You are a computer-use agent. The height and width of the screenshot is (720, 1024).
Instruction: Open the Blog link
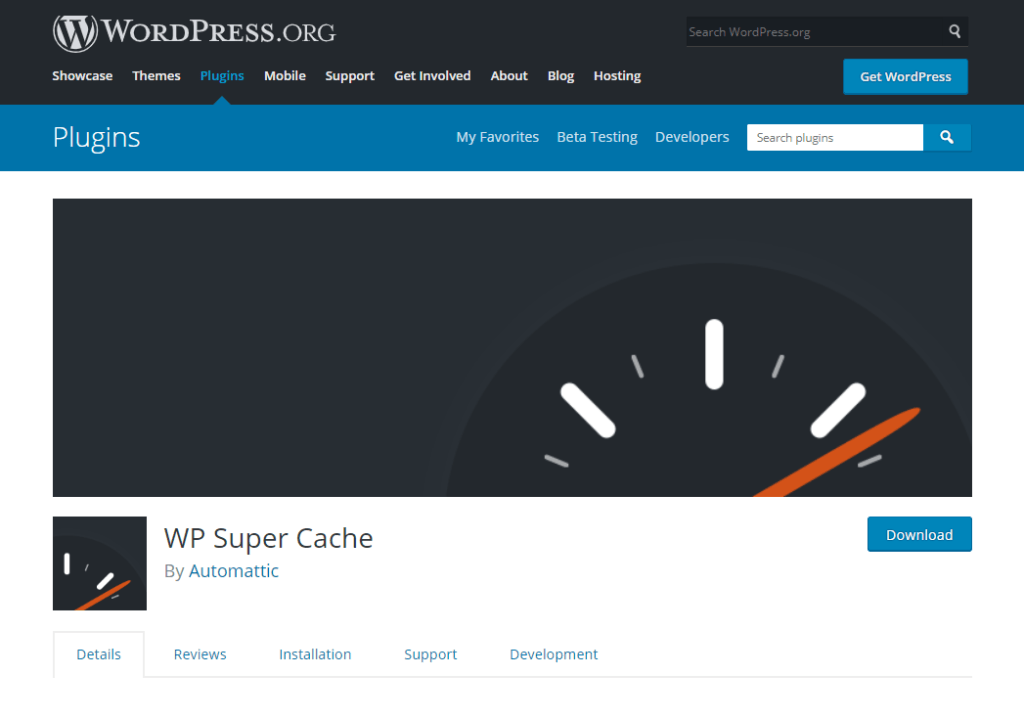[x=560, y=76]
